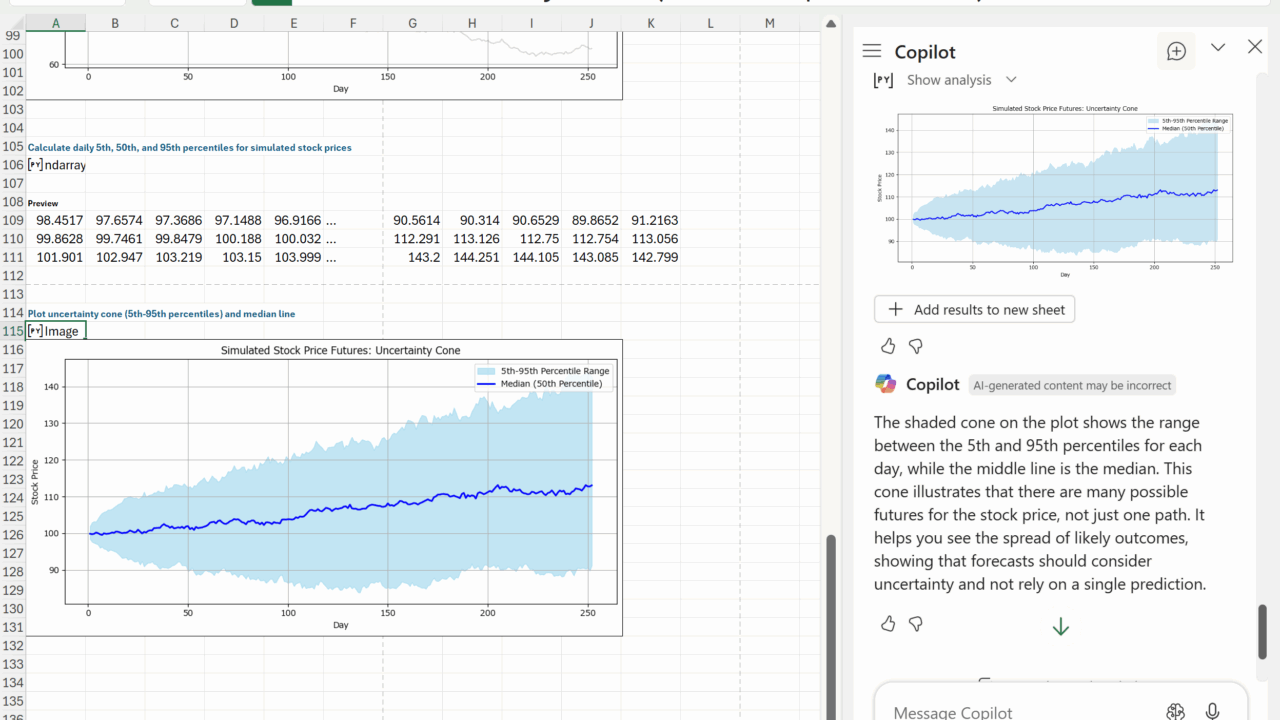Activate the microphone for voice input
This screenshot has width=1280, height=720.
[1212, 711]
